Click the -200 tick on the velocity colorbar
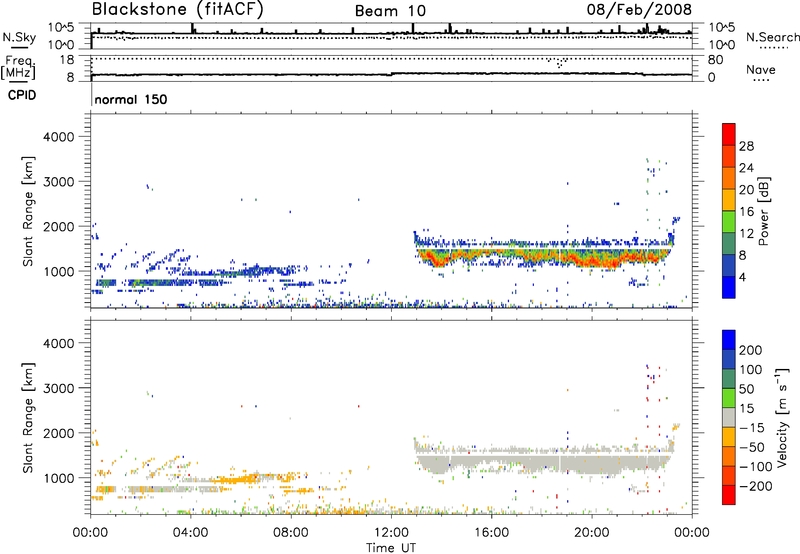Image resolution: width=800 pixels, height=554 pixels. (755, 486)
